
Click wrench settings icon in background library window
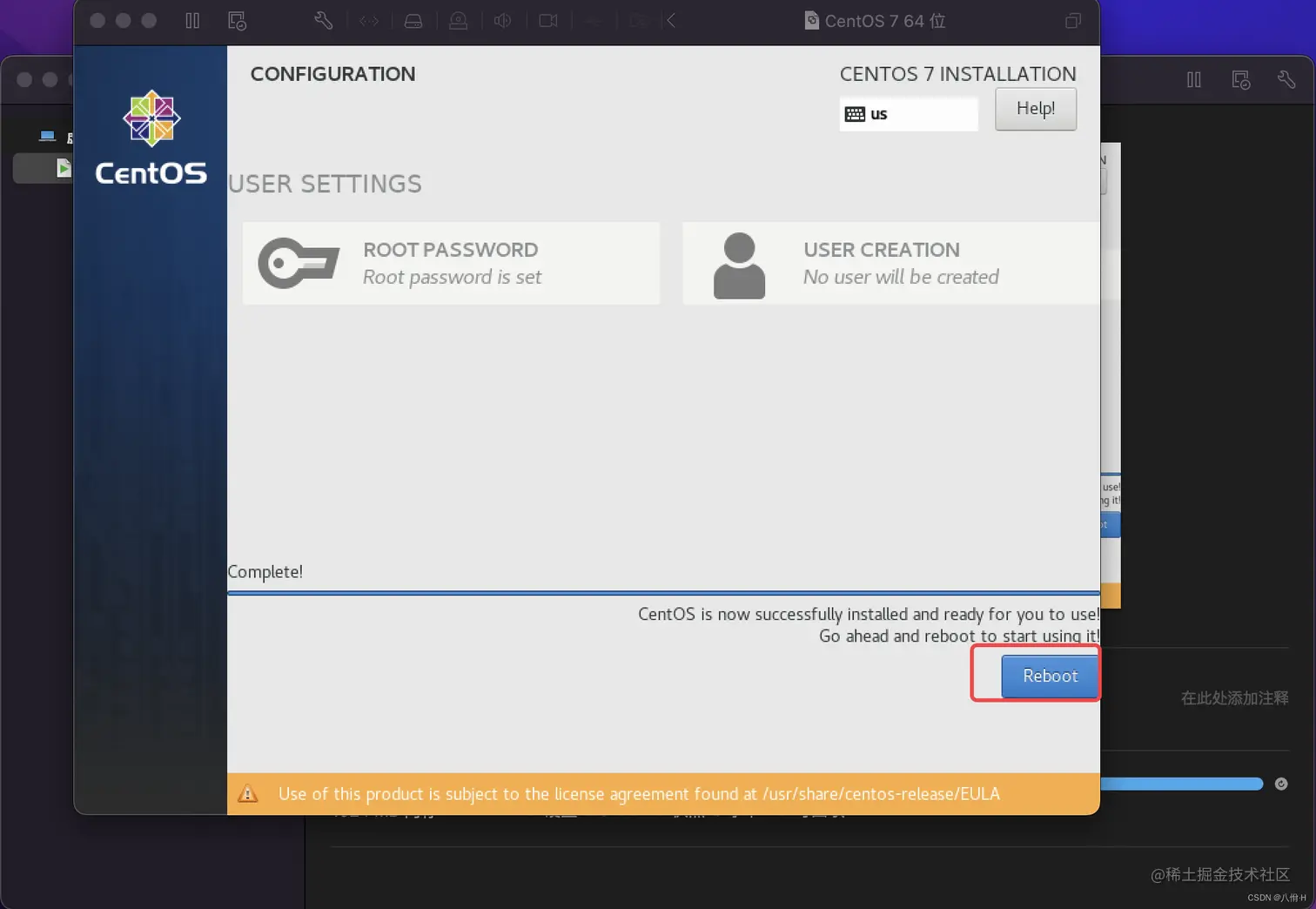pyautogui.click(x=1286, y=80)
